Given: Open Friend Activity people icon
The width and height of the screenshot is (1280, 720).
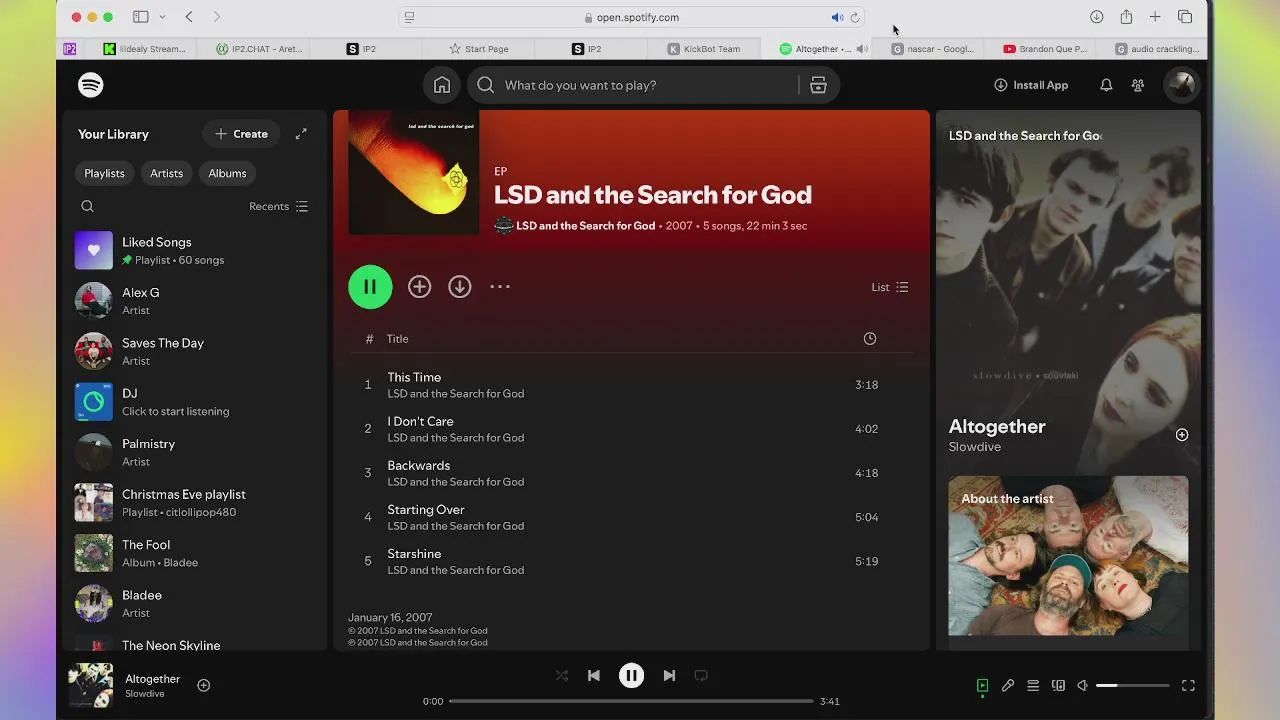Looking at the screenshot, I should 1138,85.
